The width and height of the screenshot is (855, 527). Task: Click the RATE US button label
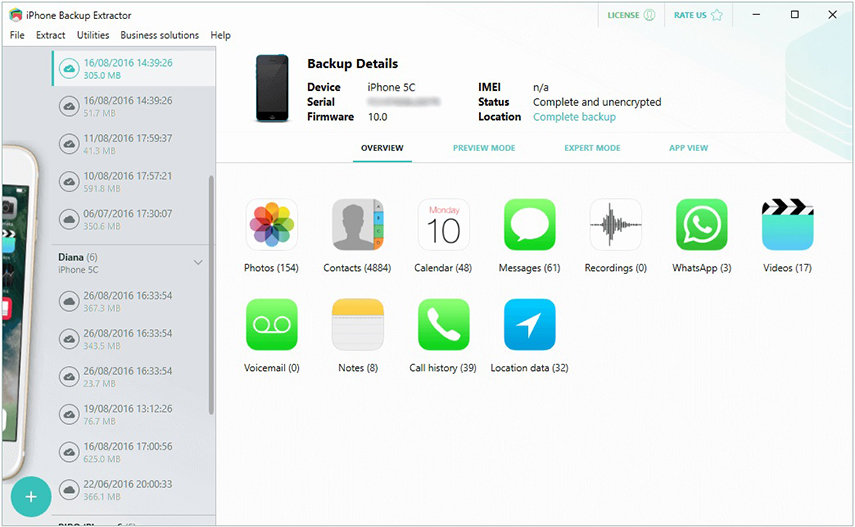690,15
